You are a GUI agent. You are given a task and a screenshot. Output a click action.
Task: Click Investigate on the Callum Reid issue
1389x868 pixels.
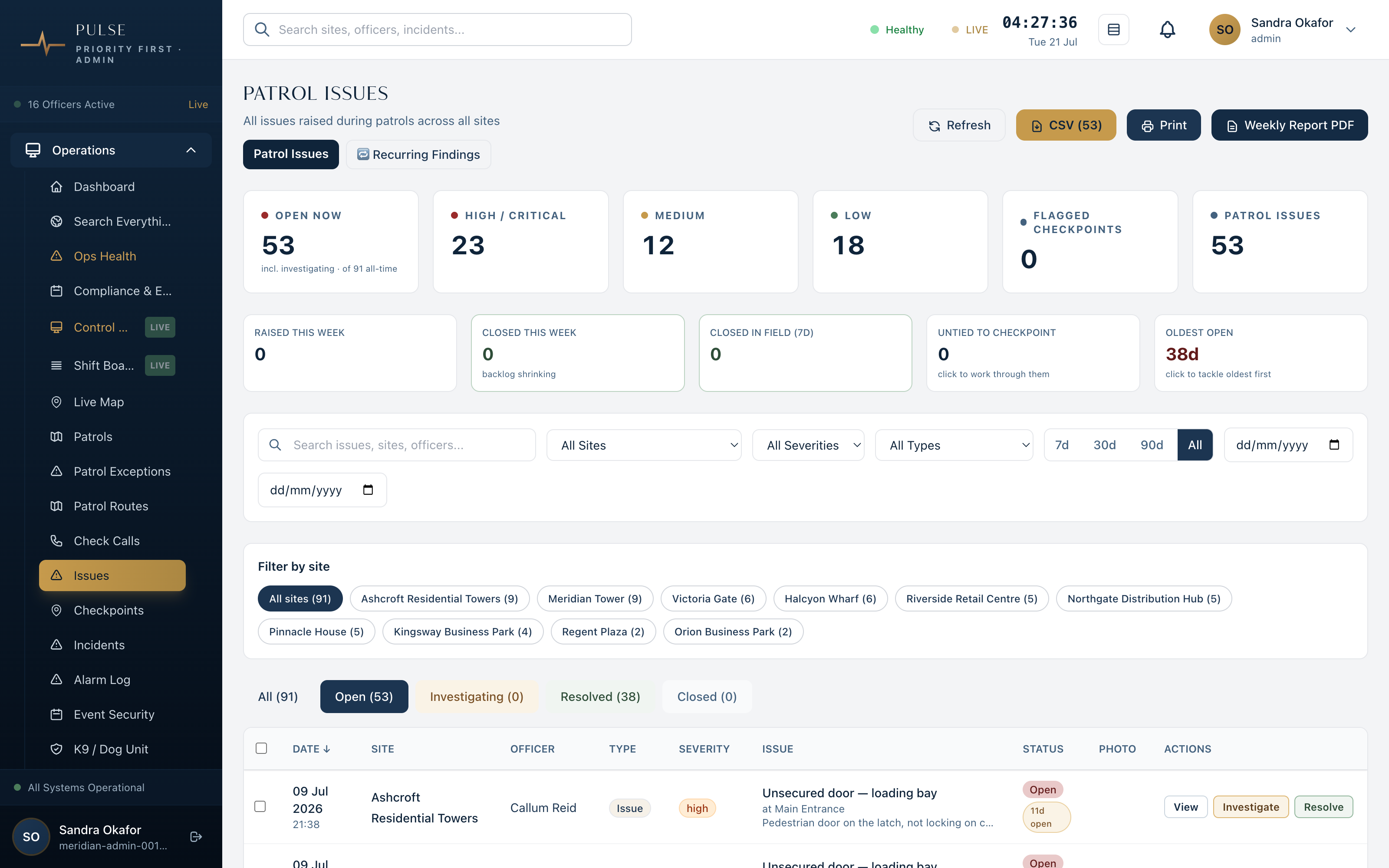click(1251, 806)
